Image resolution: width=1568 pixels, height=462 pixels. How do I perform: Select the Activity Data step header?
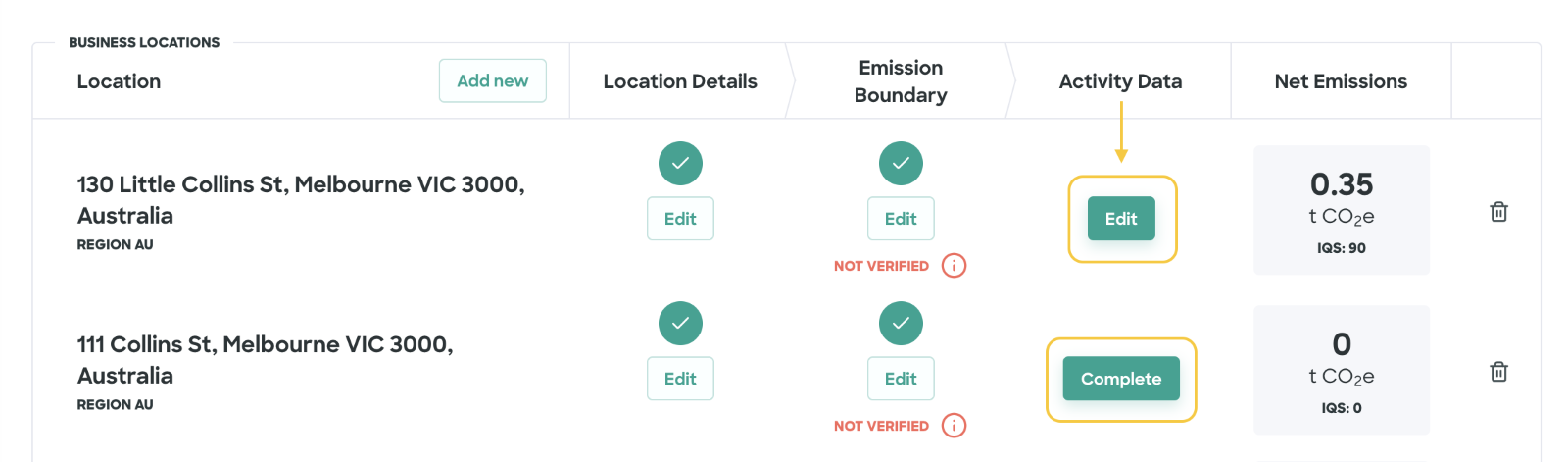tap(1120, 81)
